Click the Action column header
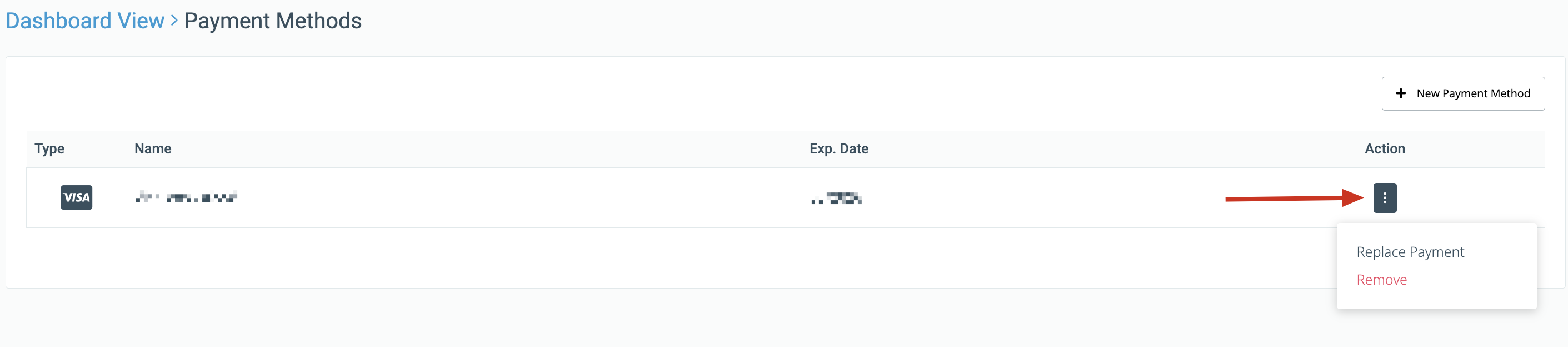Viewport: 1568px width, 347px height. click(x=1384, y=149)
